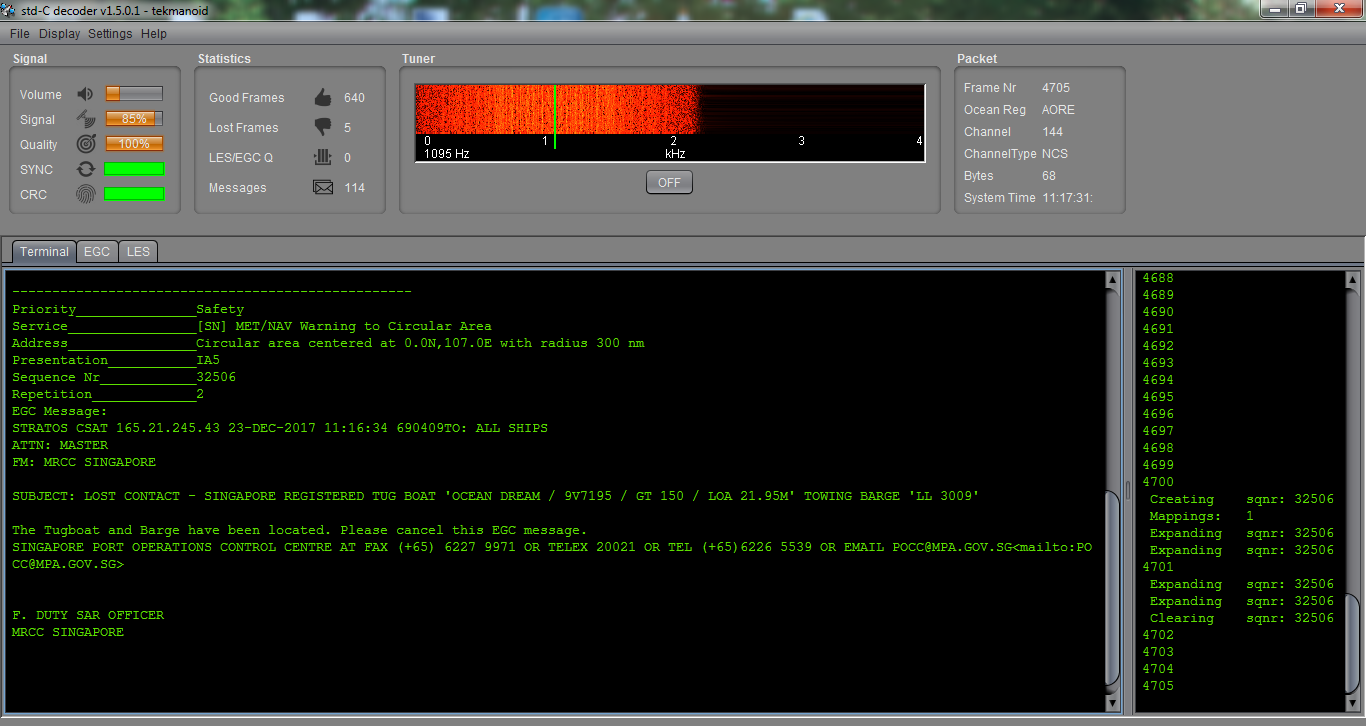Switch to the EGC tab

(x=97, y=251)
